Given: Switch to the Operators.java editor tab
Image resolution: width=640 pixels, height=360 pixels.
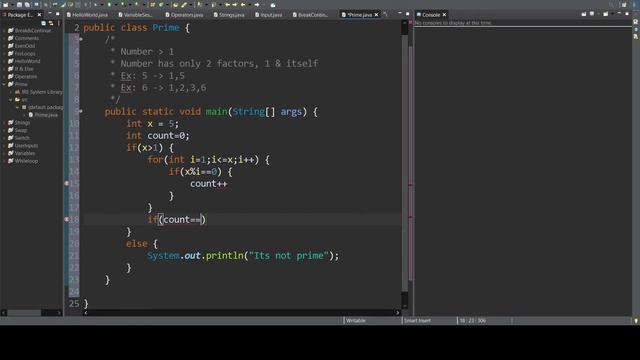Looking at the screenshot, I should [x=184, y=15].
